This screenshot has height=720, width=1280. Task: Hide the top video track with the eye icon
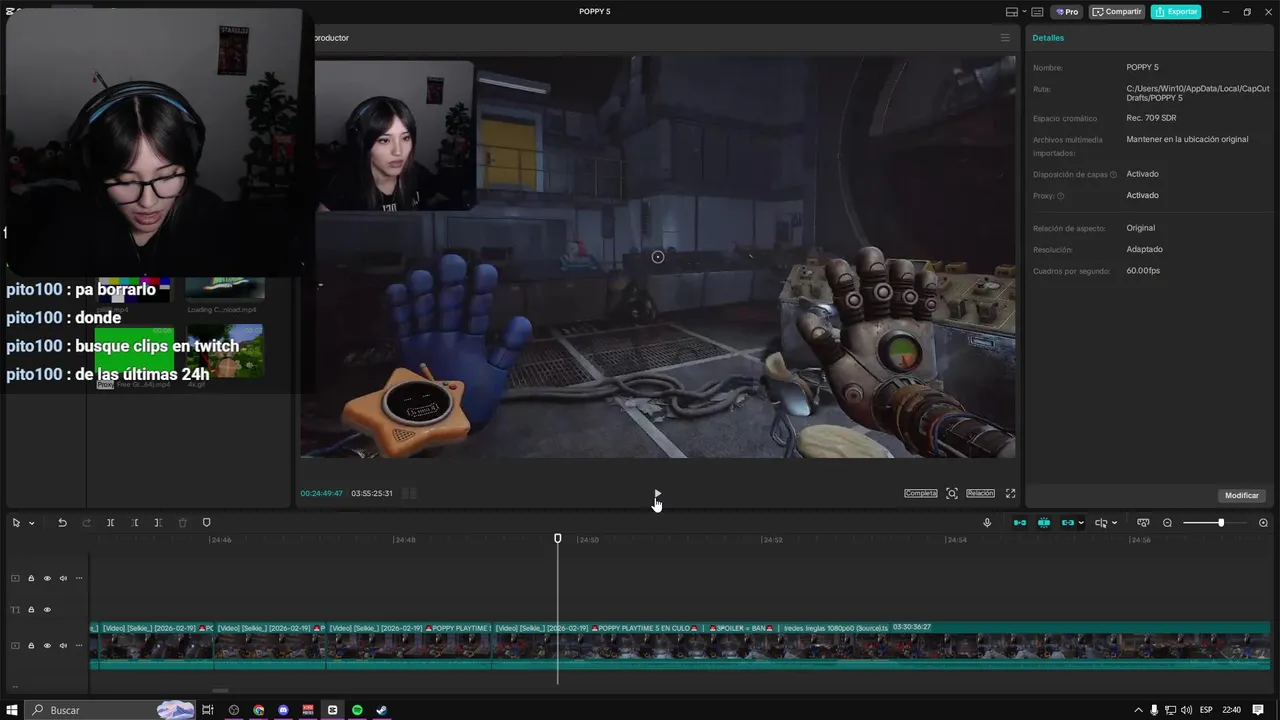tap(47, 578)
